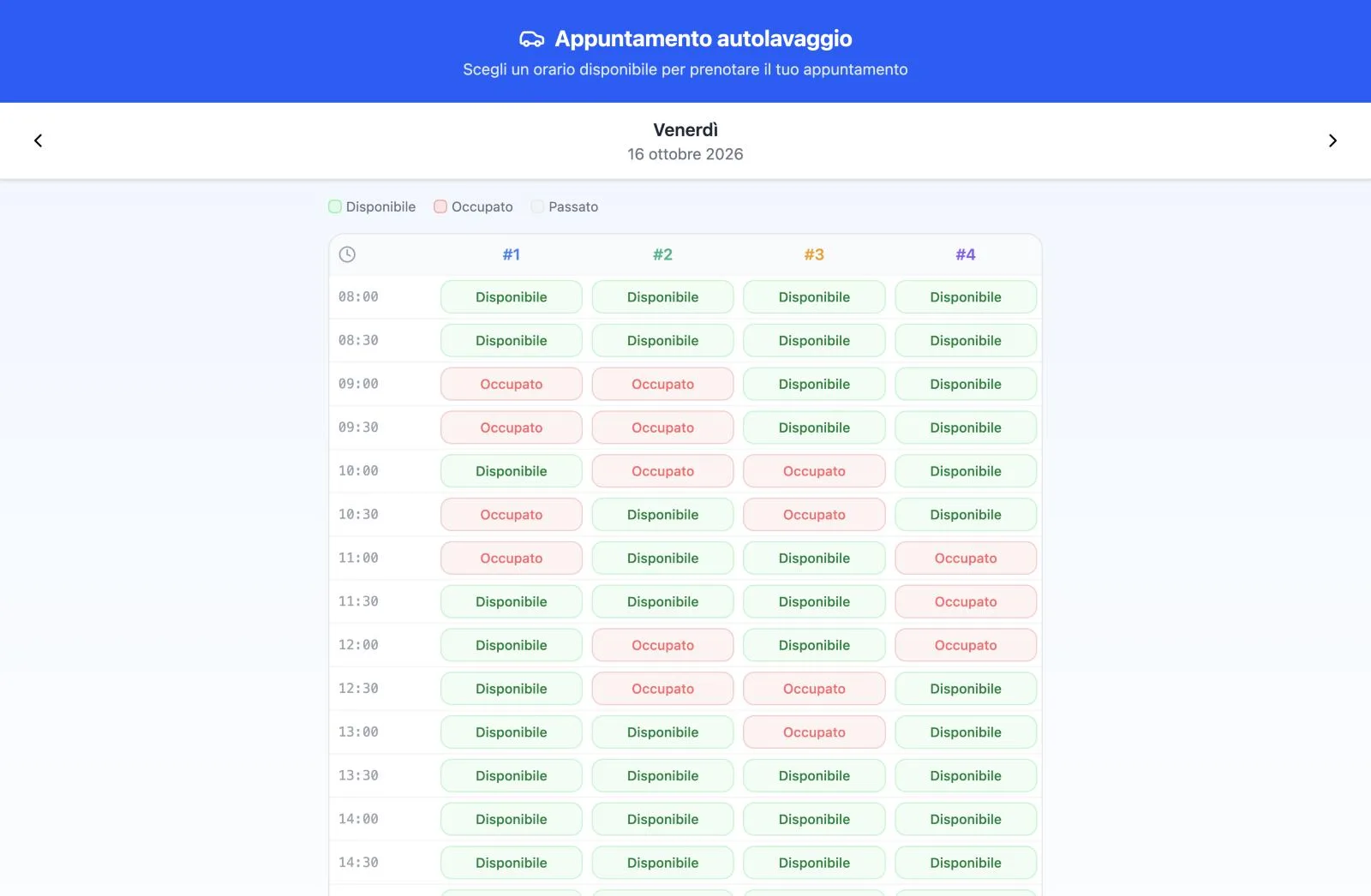Click occupied 12:30 slot in bay #3

coord(814,689)
